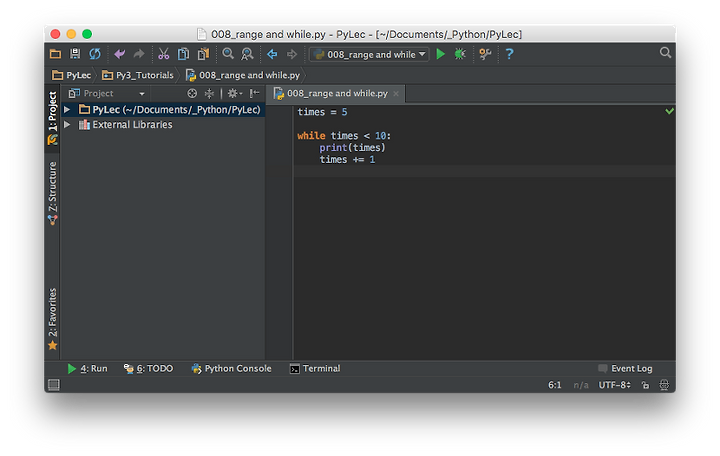Click the green inspection checkmark
This screenshot has height=456, width=720.
coord(669,111)
